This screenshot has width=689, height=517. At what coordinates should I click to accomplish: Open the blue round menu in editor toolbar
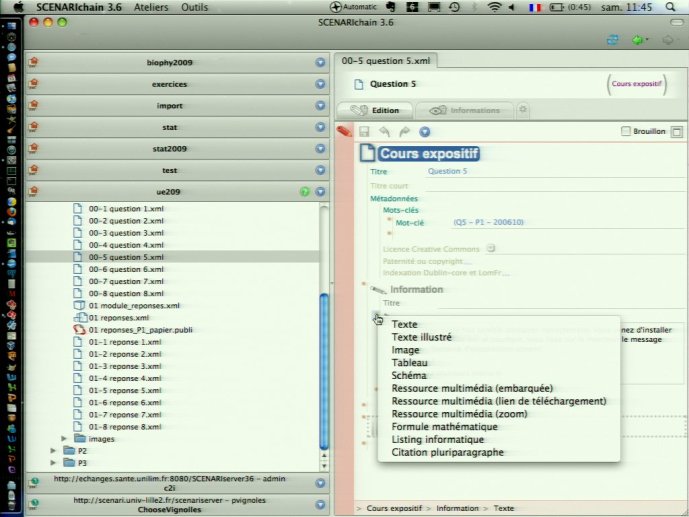click(424, 132)
